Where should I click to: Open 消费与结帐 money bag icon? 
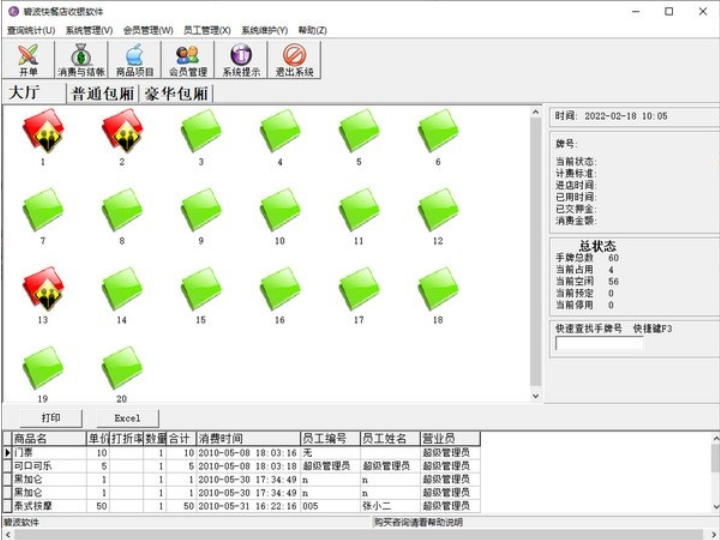click(x=81, y=60)
